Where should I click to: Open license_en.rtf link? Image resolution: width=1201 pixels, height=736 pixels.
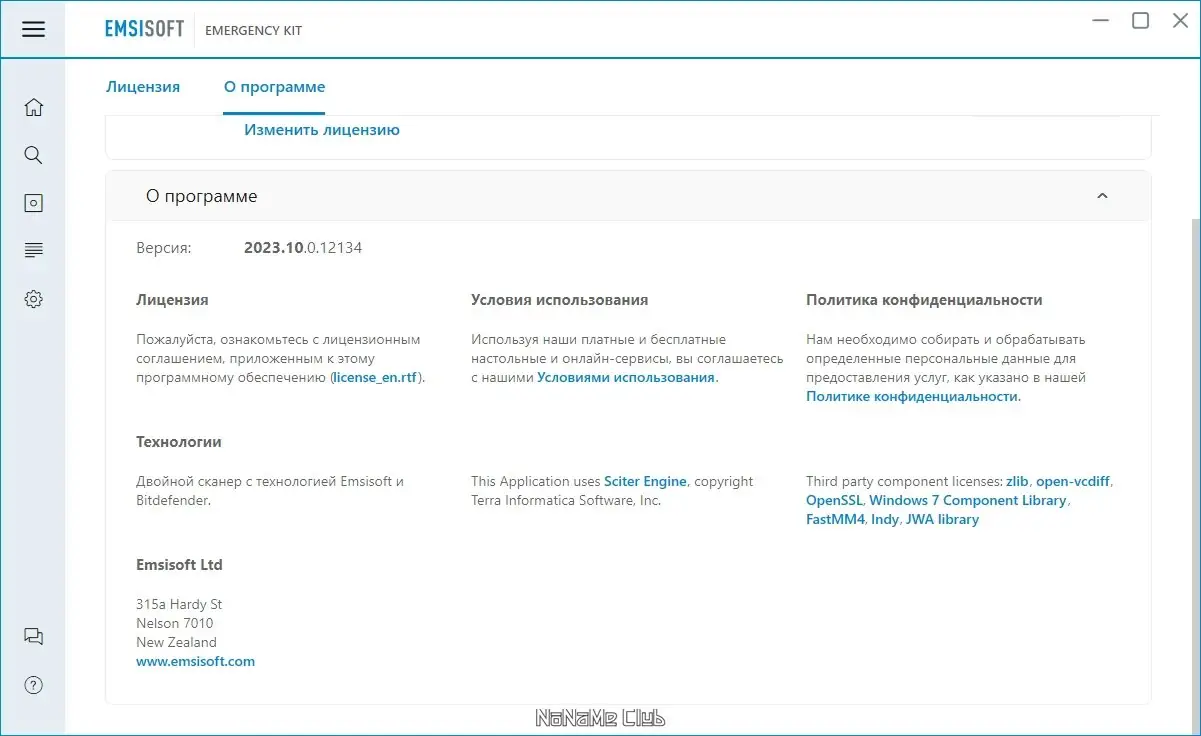376,378
